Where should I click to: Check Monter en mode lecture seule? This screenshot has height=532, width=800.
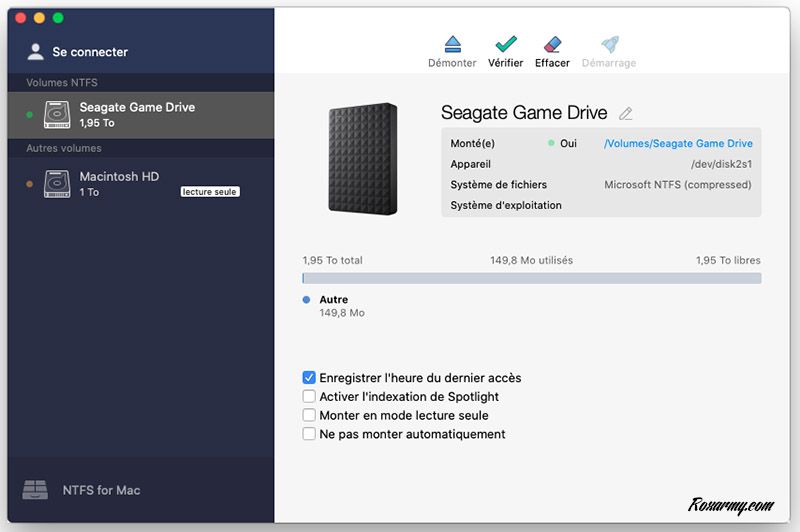309,415
